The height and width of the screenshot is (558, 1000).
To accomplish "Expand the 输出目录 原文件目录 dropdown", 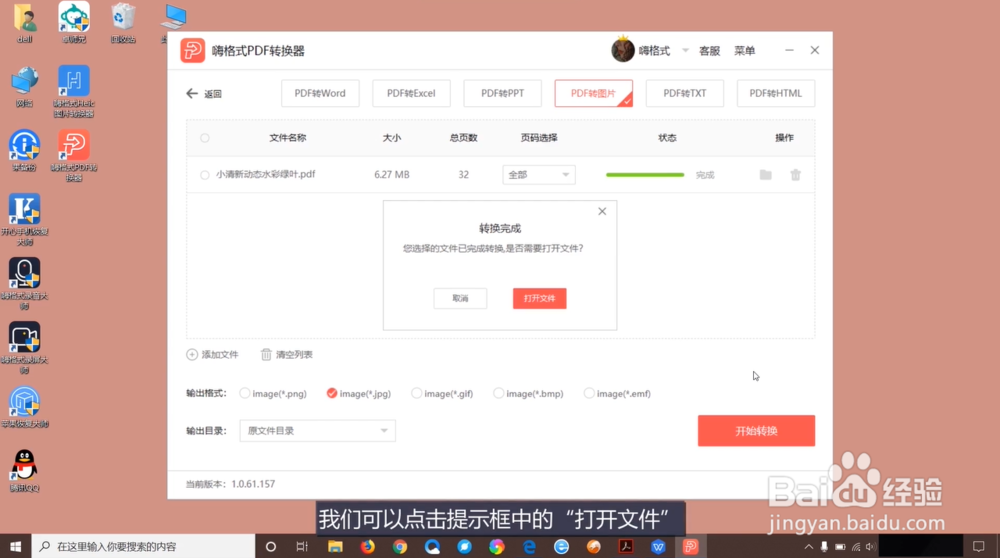I will [x=318, y=430].
